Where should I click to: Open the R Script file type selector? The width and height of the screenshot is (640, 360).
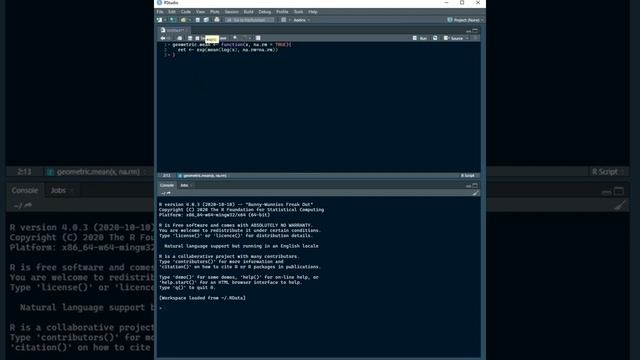(469, 176)
